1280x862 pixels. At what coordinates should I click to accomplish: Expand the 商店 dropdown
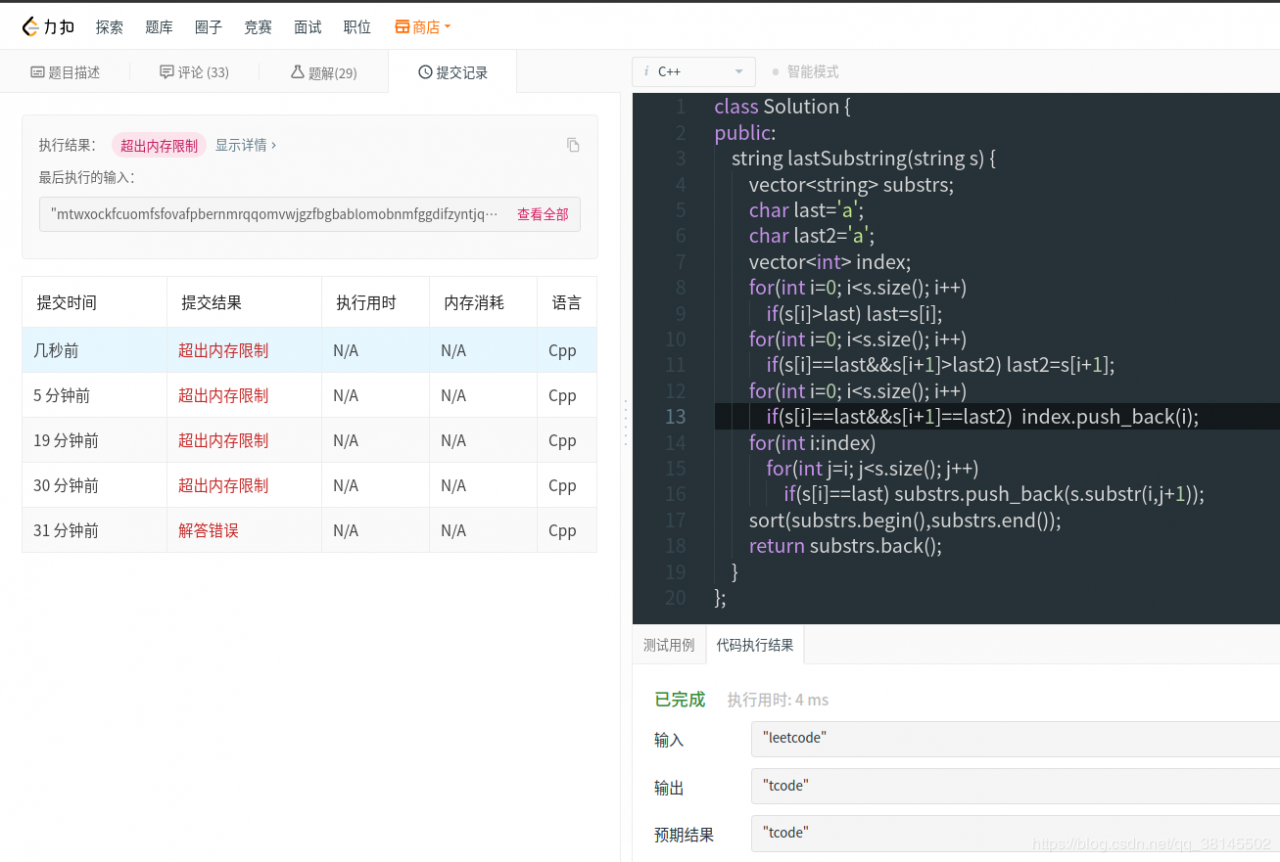pyautogui.click(x=423, y=27)
